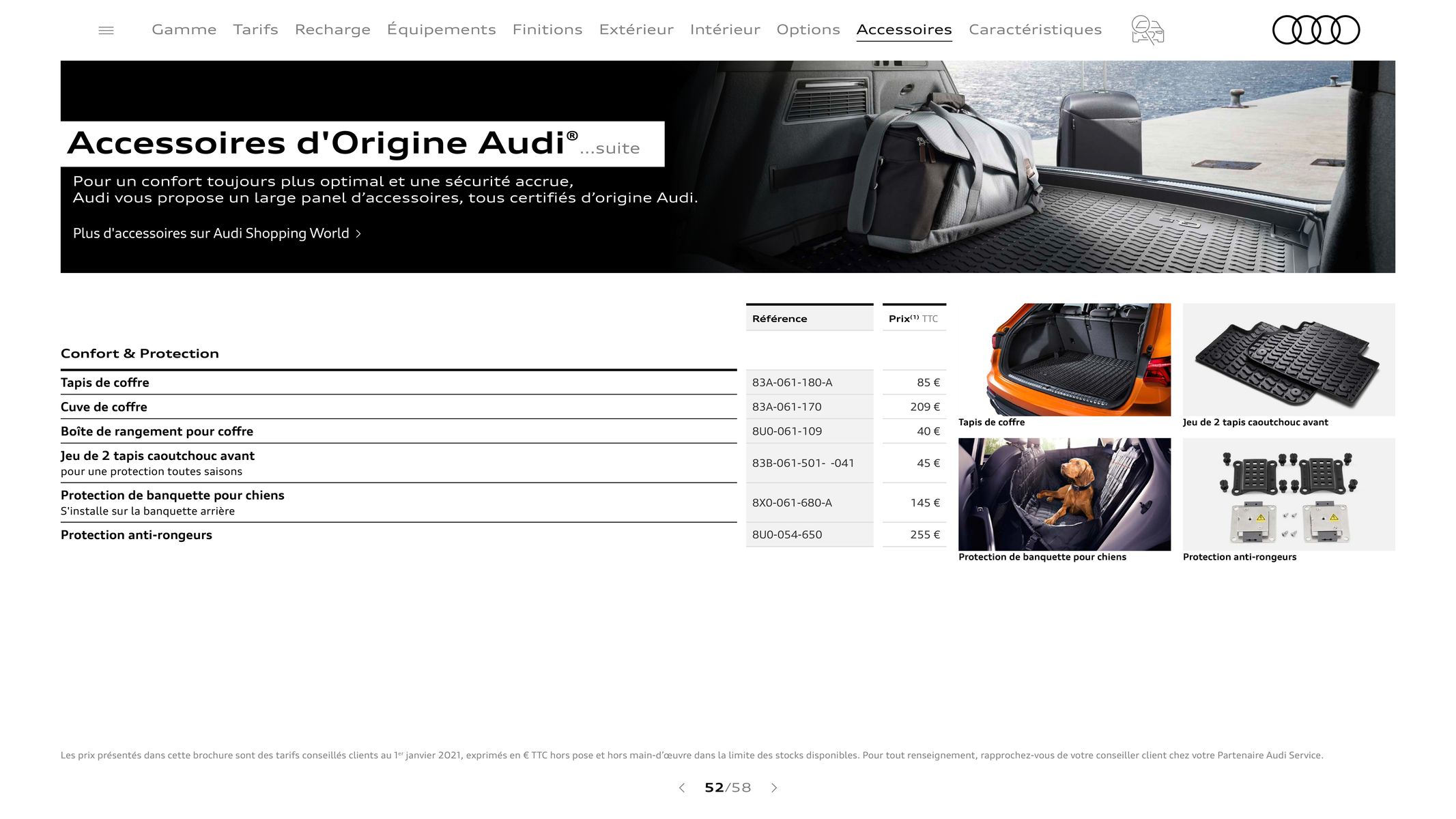This screenshot has height=819, width=1456.
Task: Click the Prix TTC column header
Action: [914, 318]
